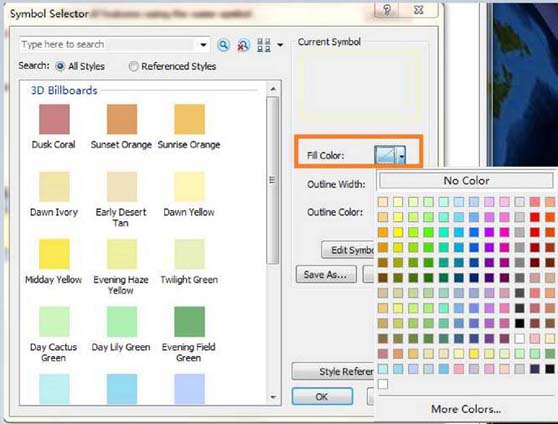Select the All Styles radio button

pos(60,67)
